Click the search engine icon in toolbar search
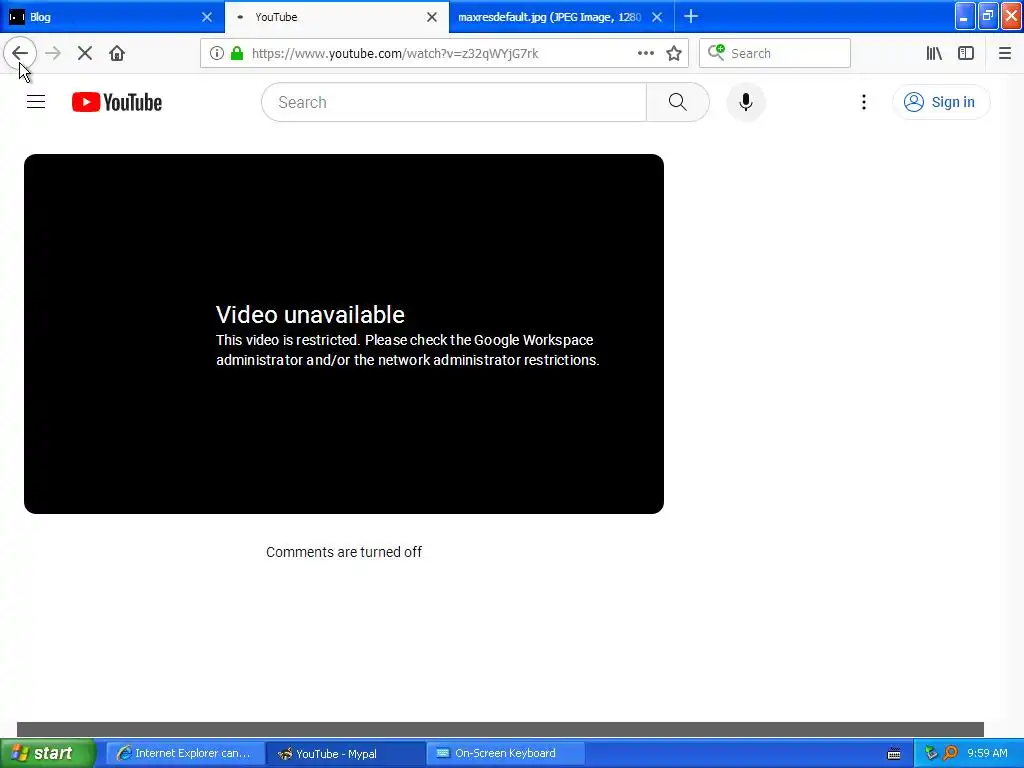The height and width of the screenshot is (768, 1024). pyautogui.click(x=716, y=52)
